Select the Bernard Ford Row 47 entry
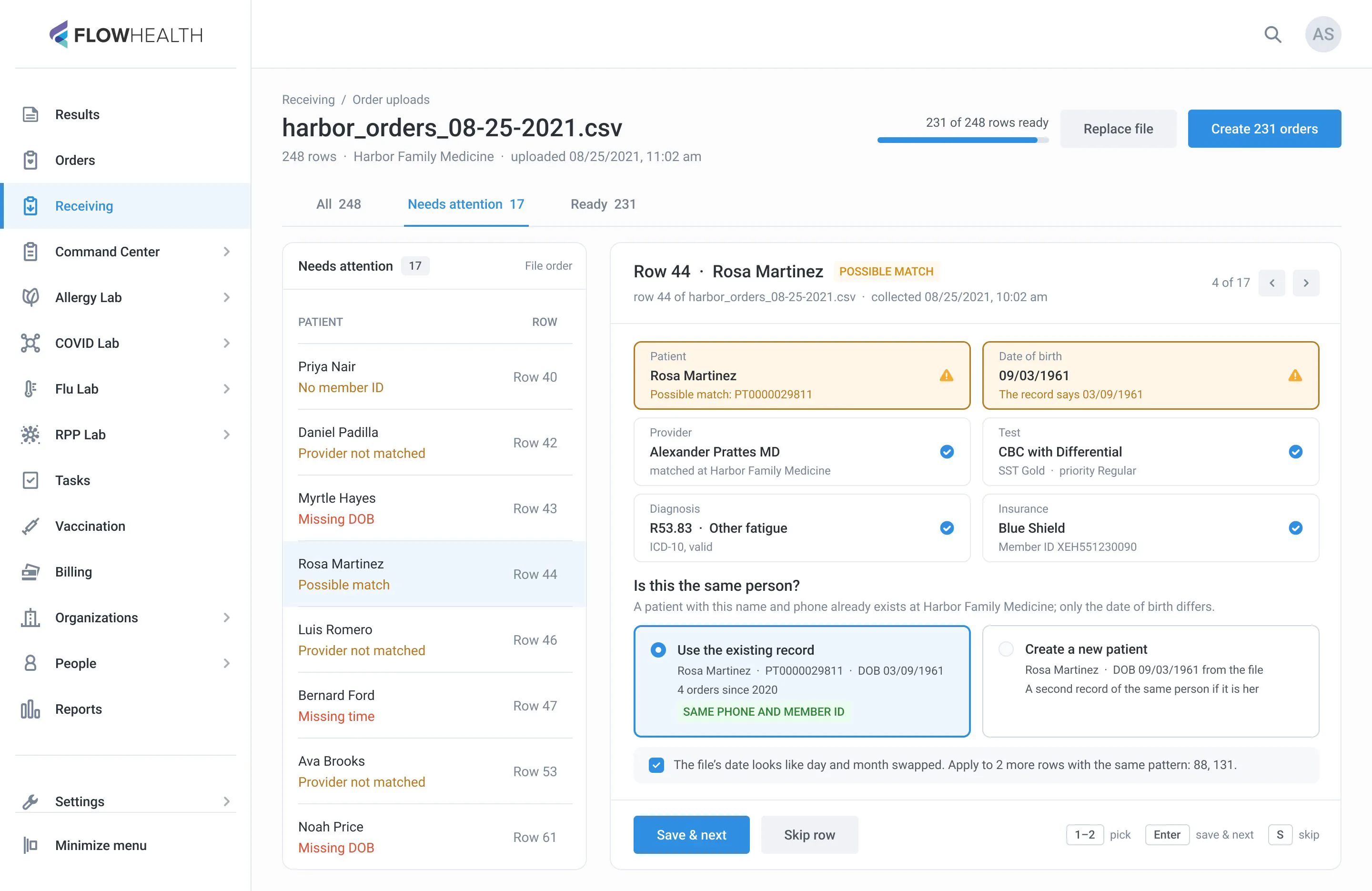The image size is (1372, 891). [434, 705]
